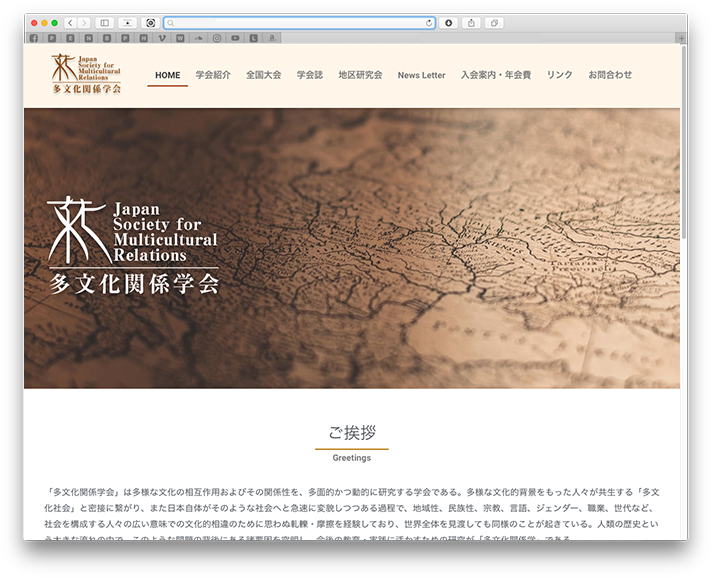
Task: Open the Facebook pinned tab
Action: click(34, 38)
